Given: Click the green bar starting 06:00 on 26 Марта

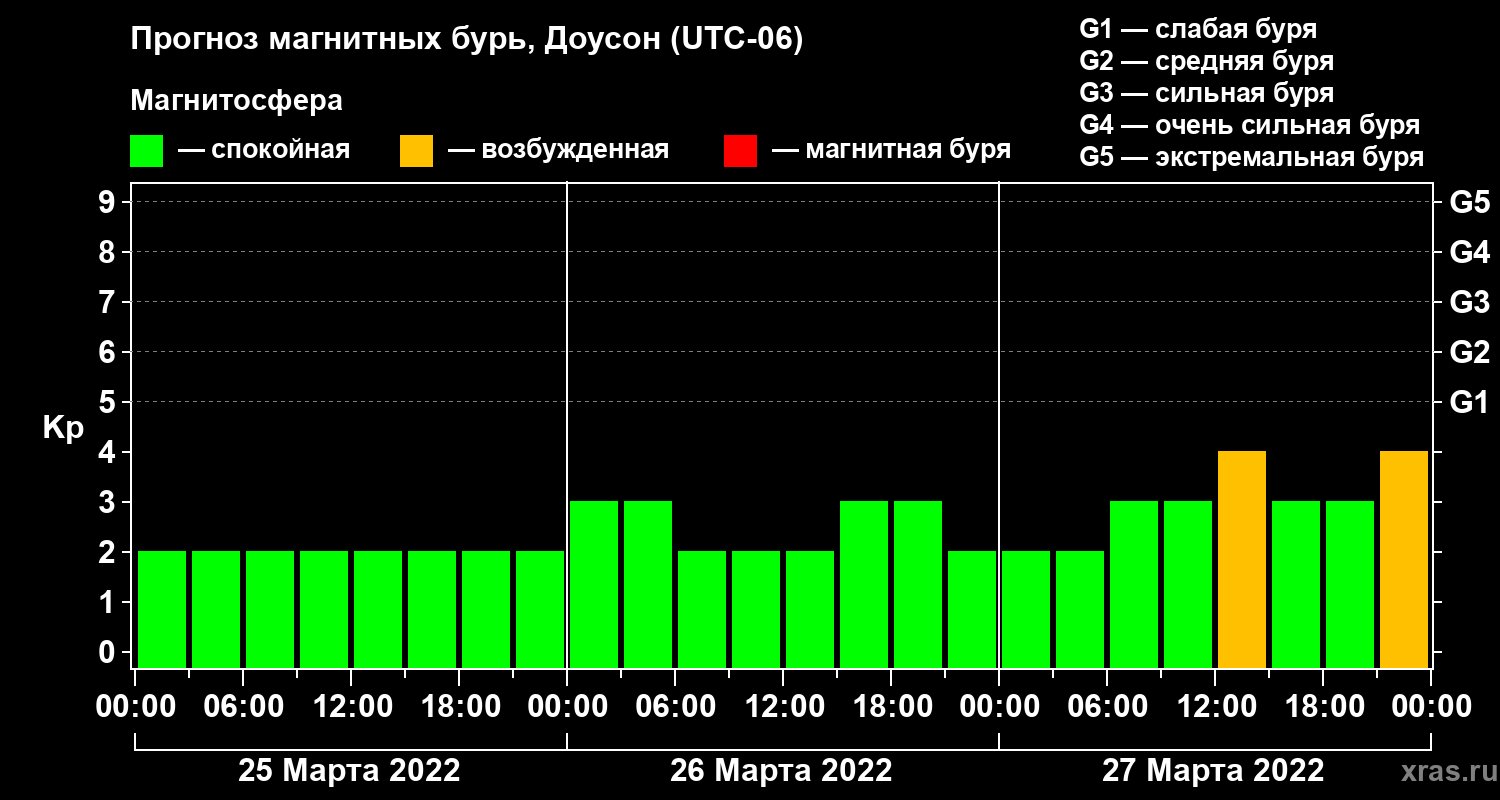Looking at the screenshot, I should coord(702,609).
